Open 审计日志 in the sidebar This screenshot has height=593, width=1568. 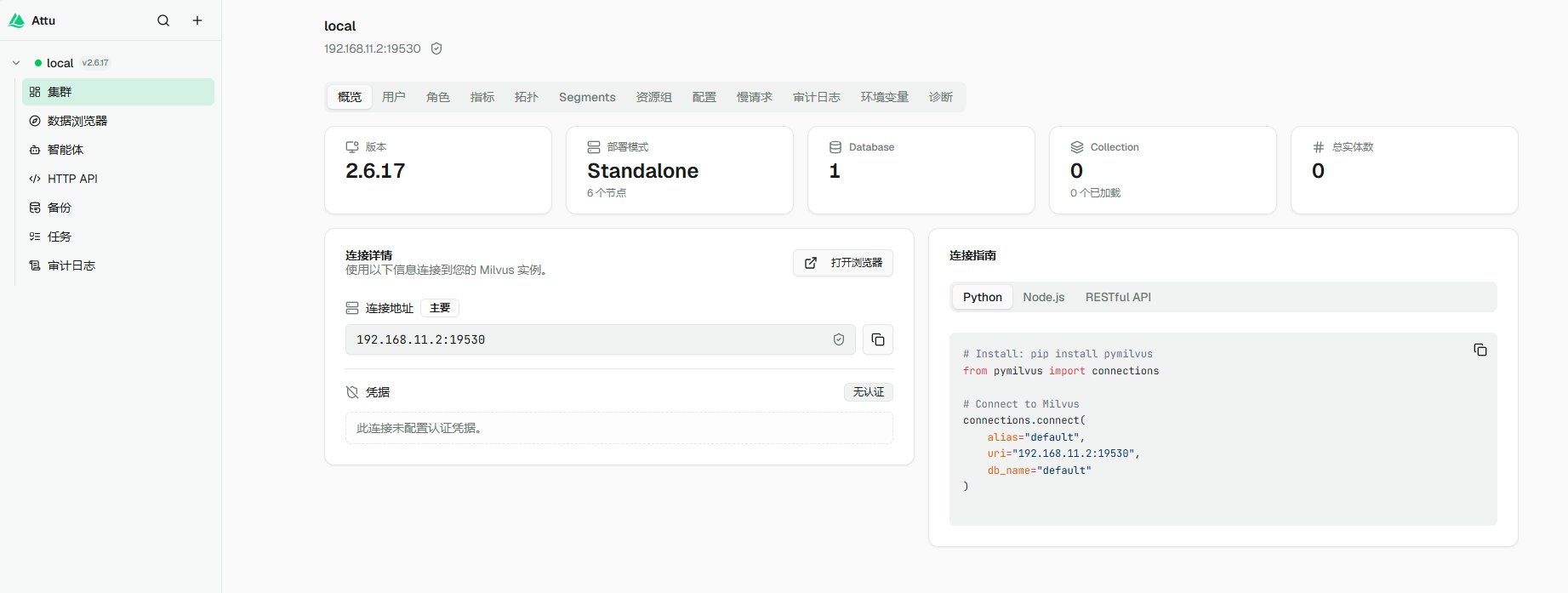click(118, 265)
